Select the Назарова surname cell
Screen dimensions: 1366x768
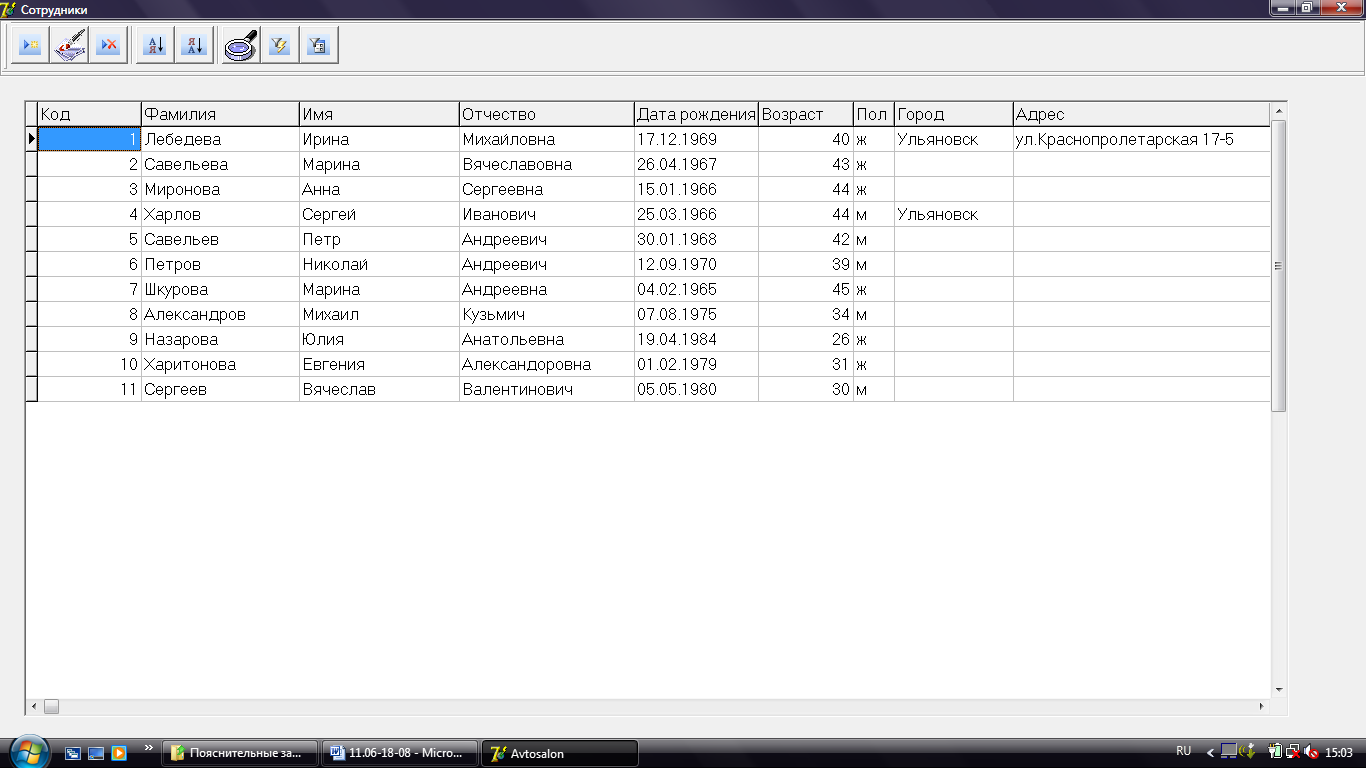[220, 339]
